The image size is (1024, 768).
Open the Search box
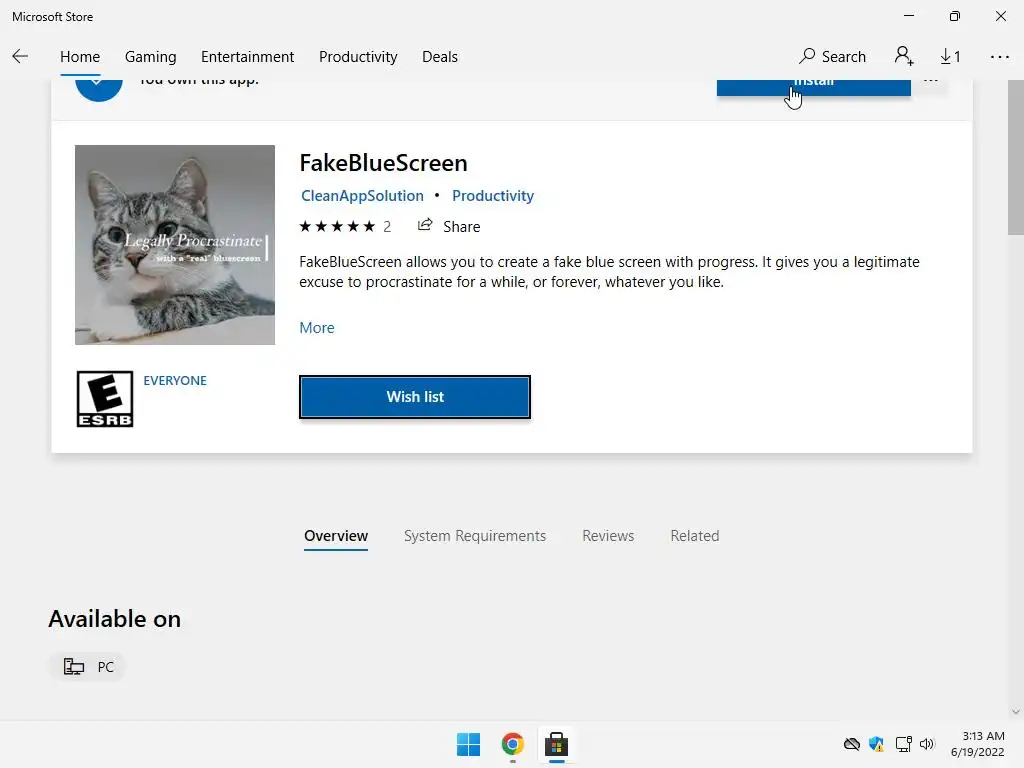point(832,57)
